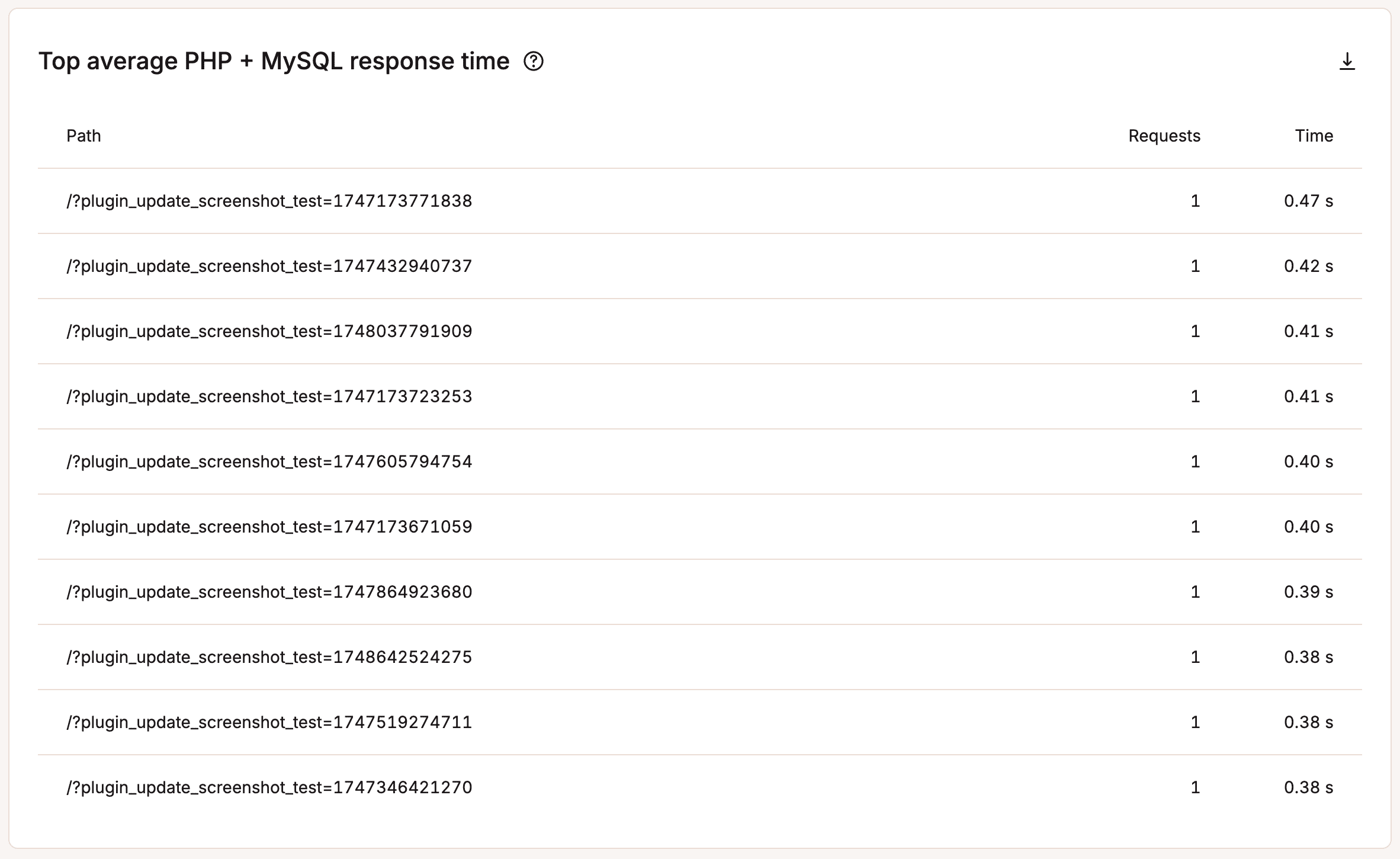Click time value in the 1747346421270 row
Image resolution: width=1400 pixels, height=859 pixels.
1308,787
